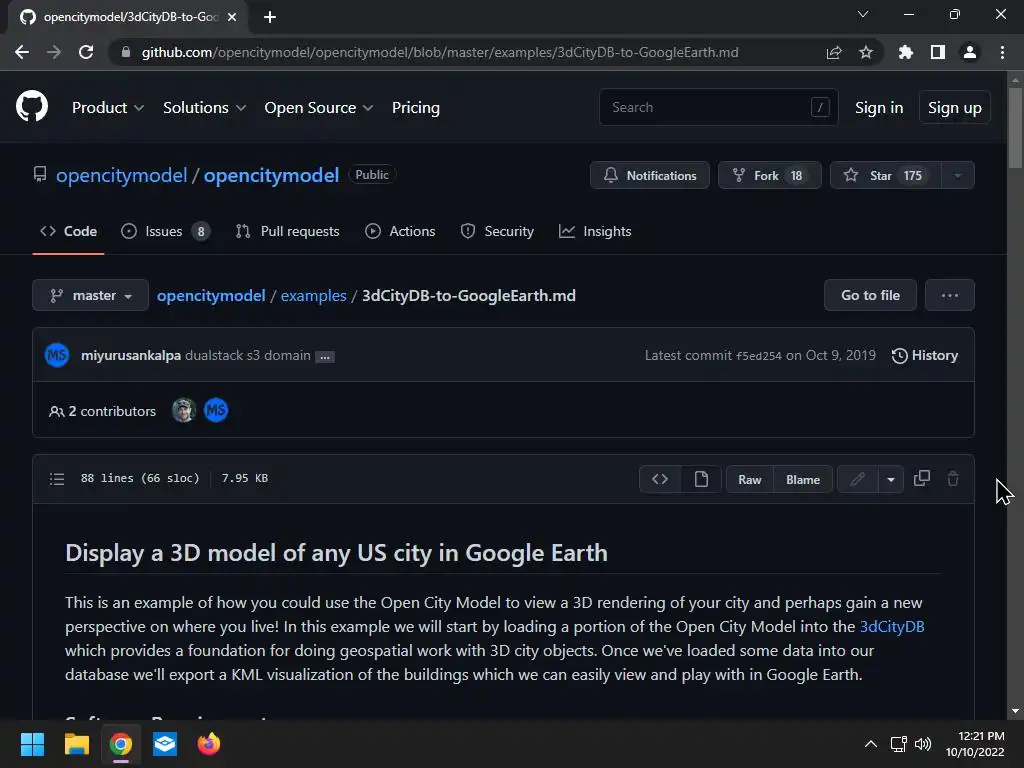The image size is (1024, 768).
Task: Click the Notifications bell button
Action: [x=649, y=175]
